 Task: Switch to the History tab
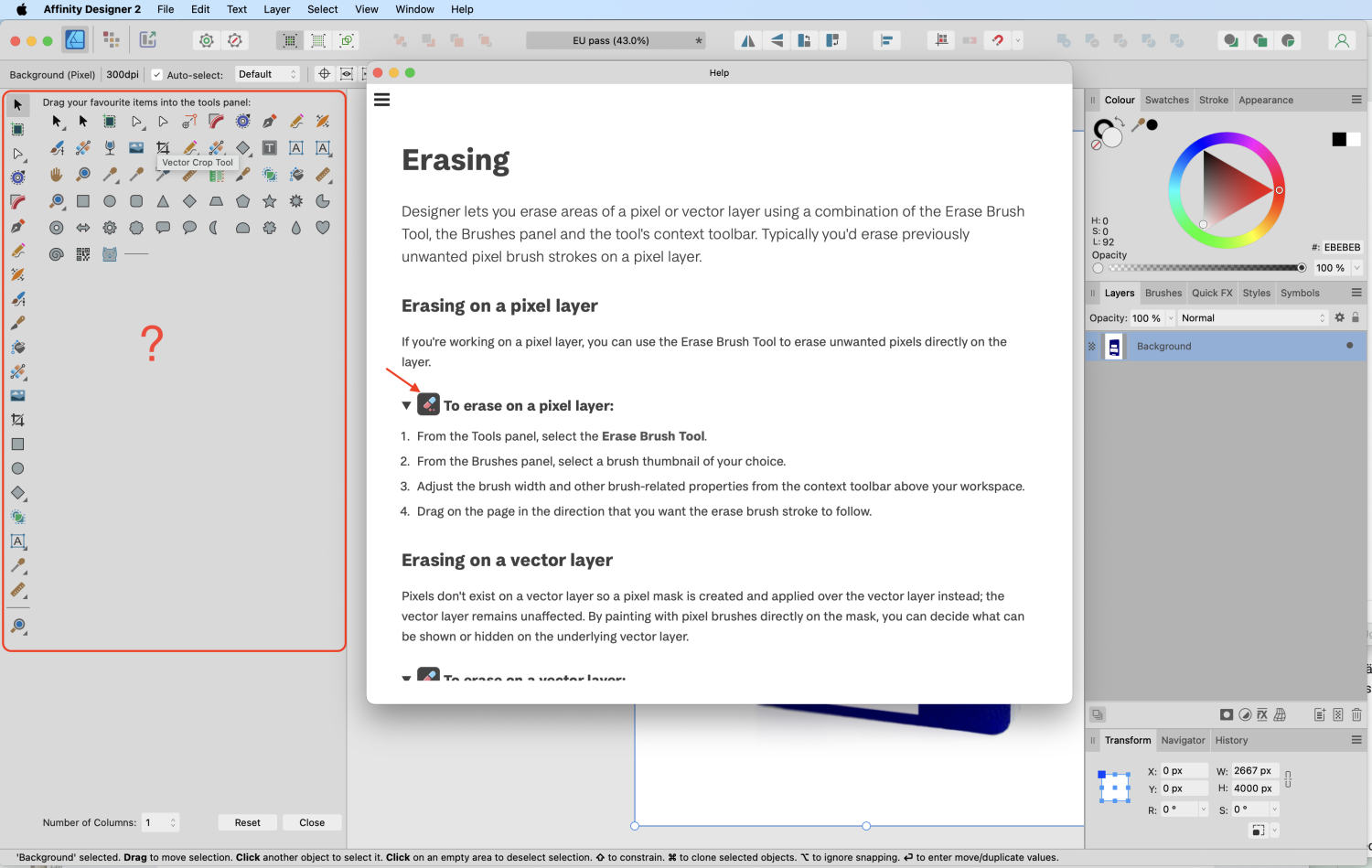tap(1231, 740)
